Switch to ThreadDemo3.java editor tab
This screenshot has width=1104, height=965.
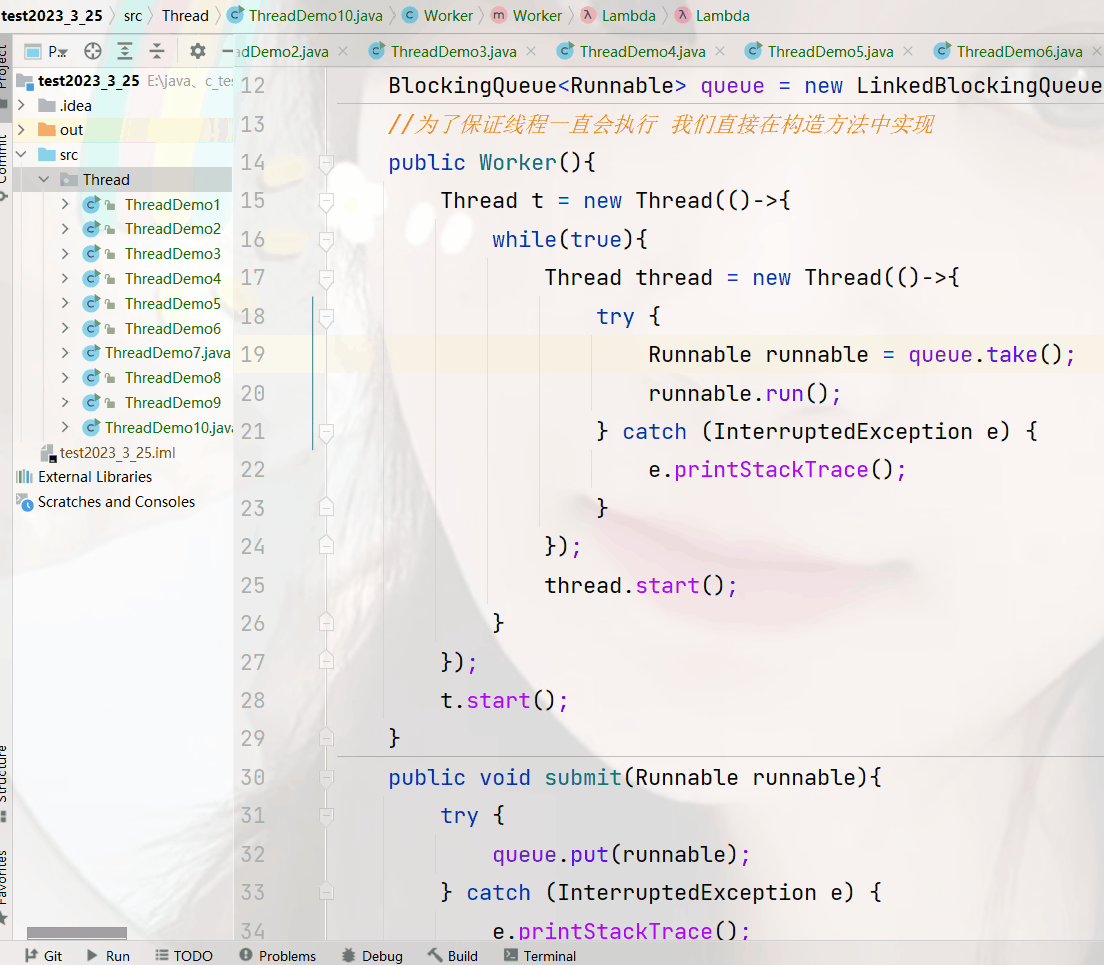pos(453,51)
